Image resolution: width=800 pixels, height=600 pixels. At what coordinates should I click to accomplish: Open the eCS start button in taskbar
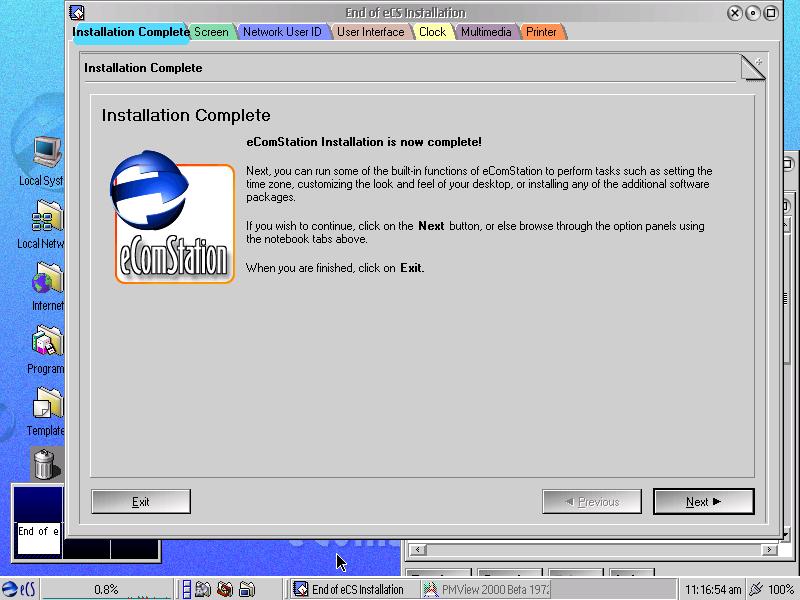tap(19, 589)
